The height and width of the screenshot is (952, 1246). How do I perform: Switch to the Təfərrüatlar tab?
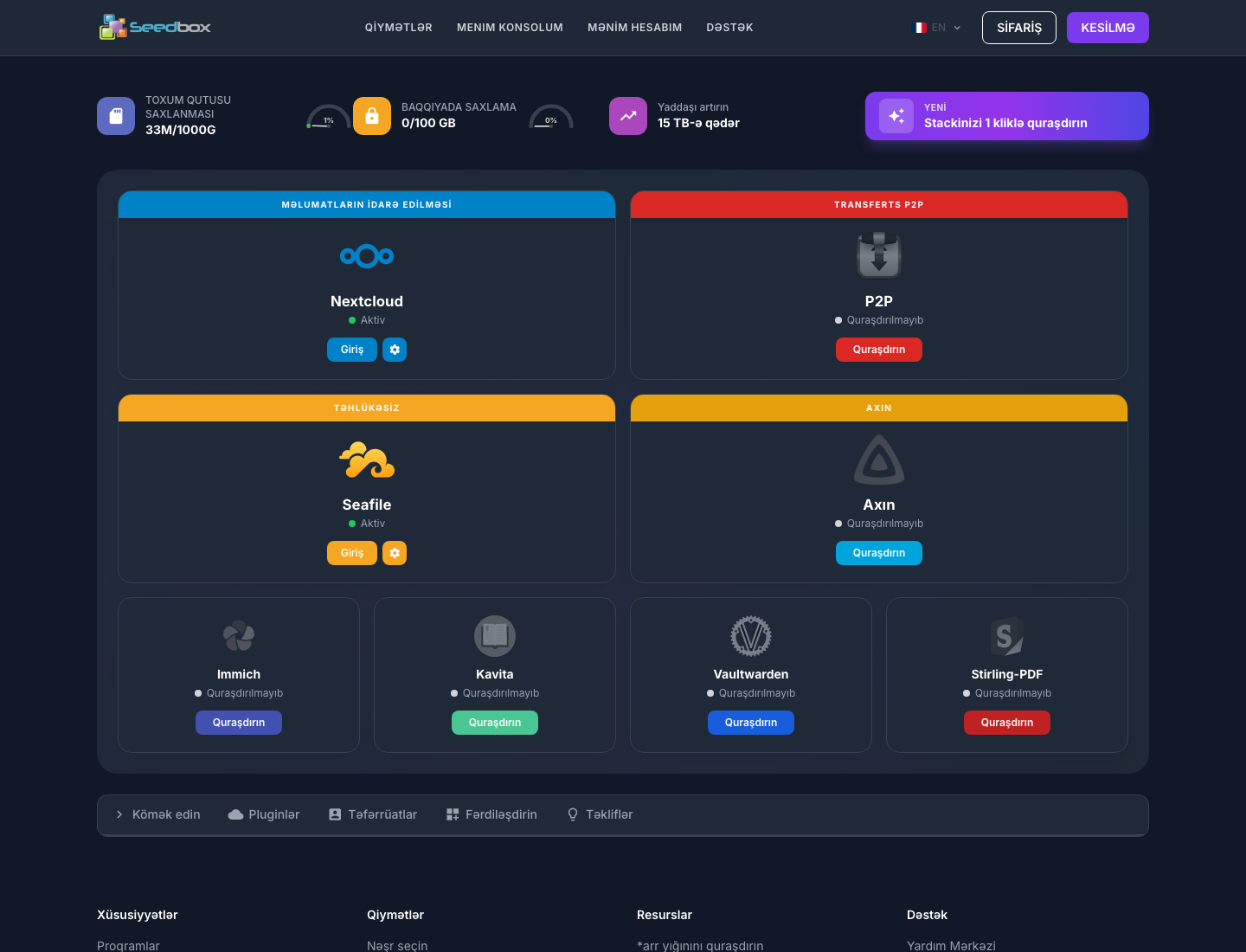tap(373, 814)
